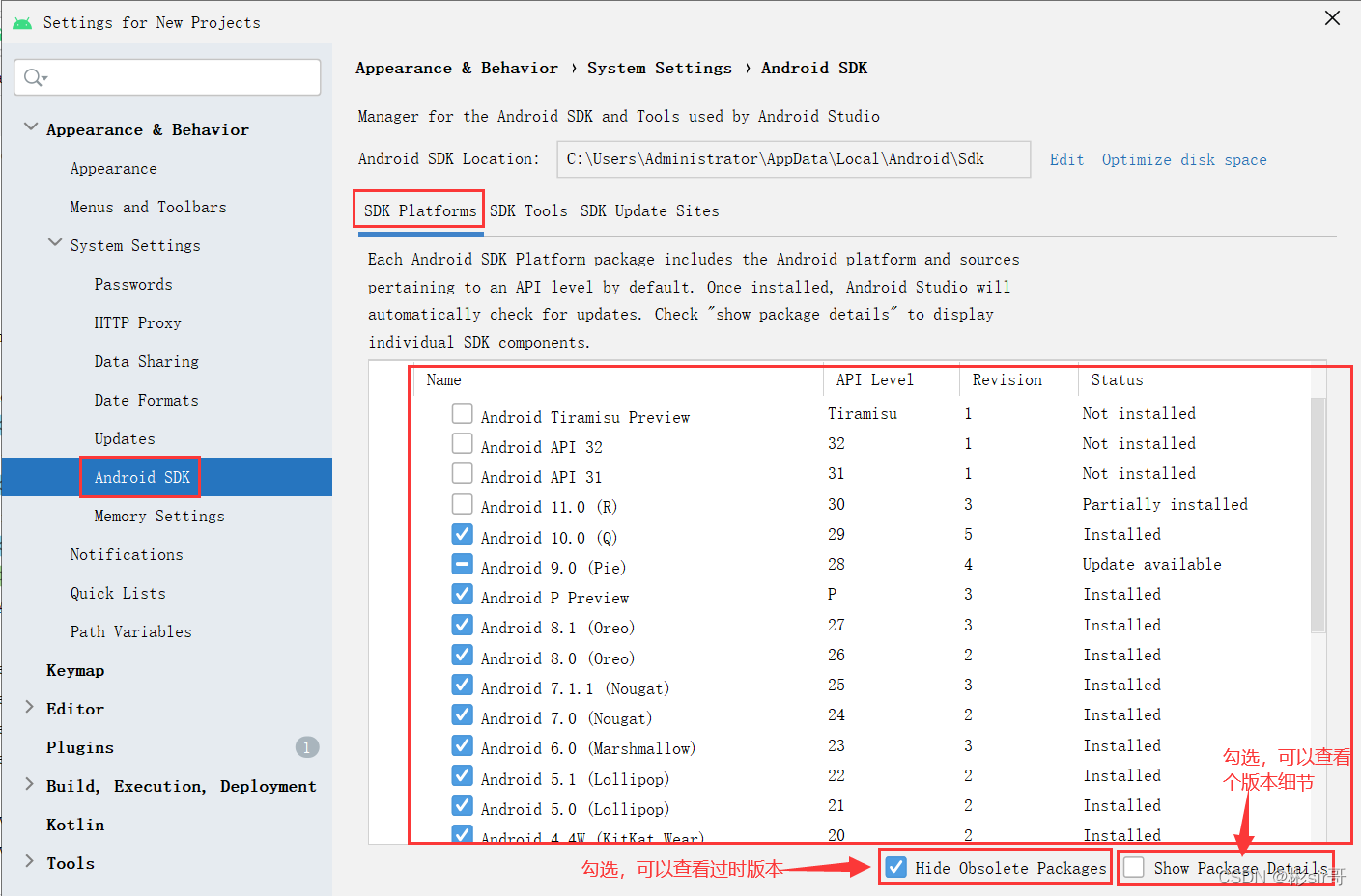The image size is (1361, 896).
Task: Expand the Build, Execution, Deployment node
Action: (30, 784)
